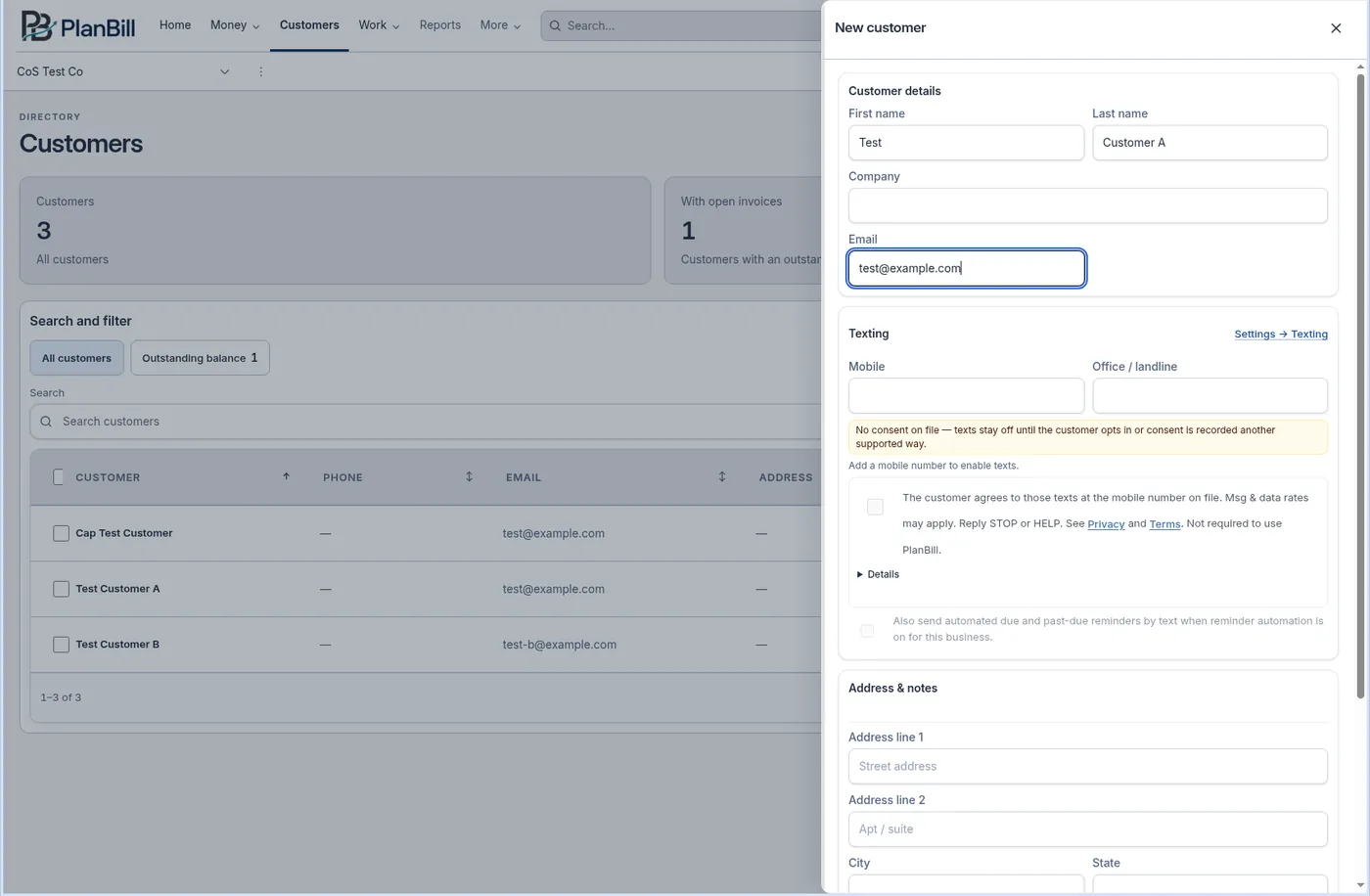The height and width of the screenshot is (896, 1370).
Task: Sort table by Phone column
Action: click(469, 476)
